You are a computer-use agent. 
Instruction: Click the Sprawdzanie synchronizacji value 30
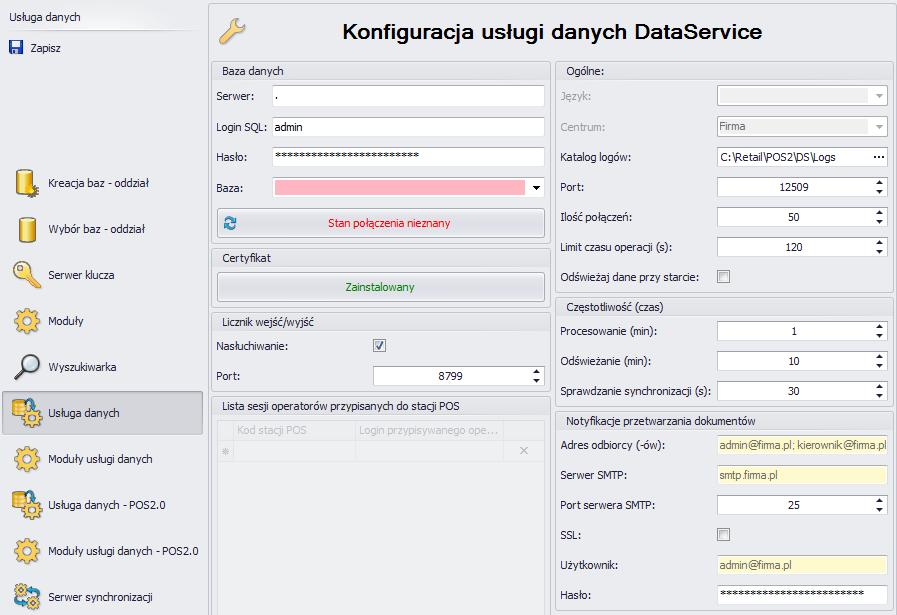pyautogui.click(x=795, y=391)
